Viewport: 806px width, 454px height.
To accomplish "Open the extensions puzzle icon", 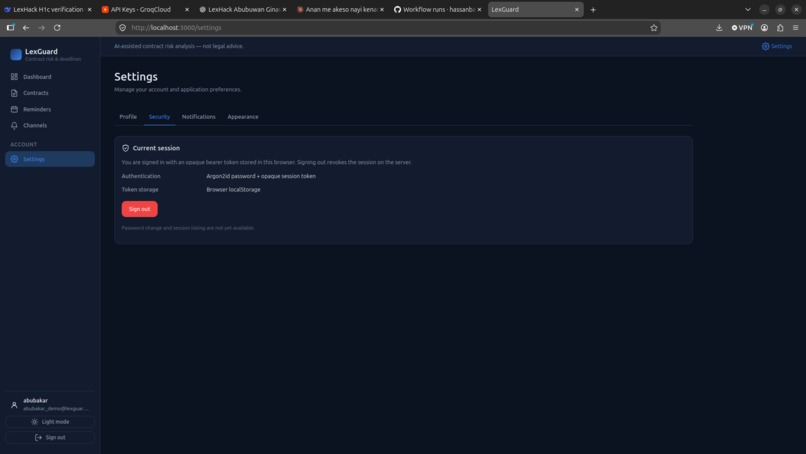I will 780,28.
